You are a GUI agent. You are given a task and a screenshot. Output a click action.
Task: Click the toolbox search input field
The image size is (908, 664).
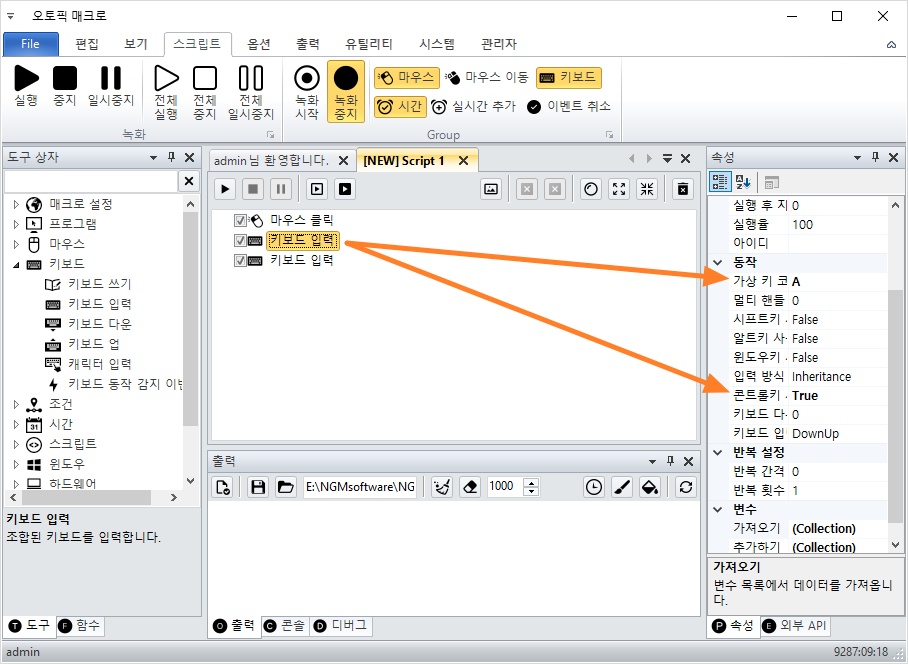90,182
